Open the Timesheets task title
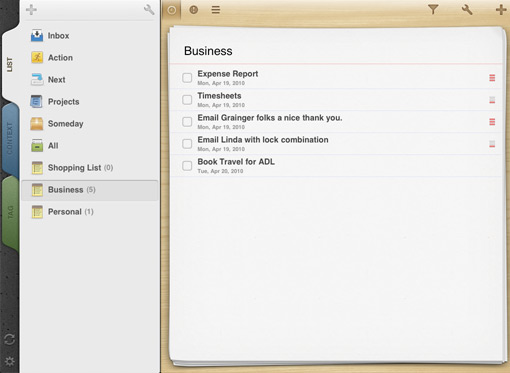510x373 pixels. (x=219, y=96)
